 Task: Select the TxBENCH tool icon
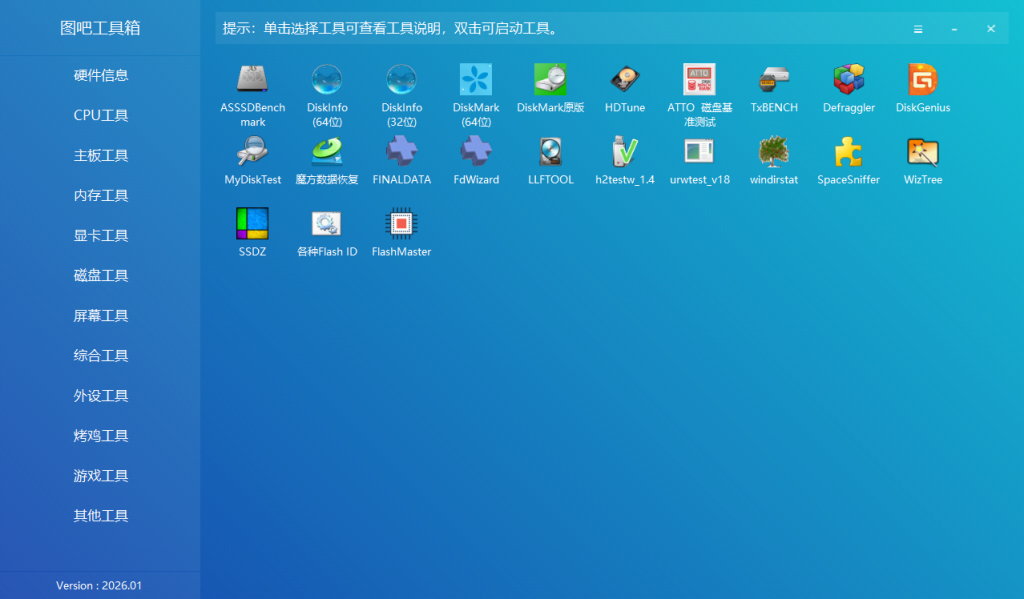(x=774, y=80)
